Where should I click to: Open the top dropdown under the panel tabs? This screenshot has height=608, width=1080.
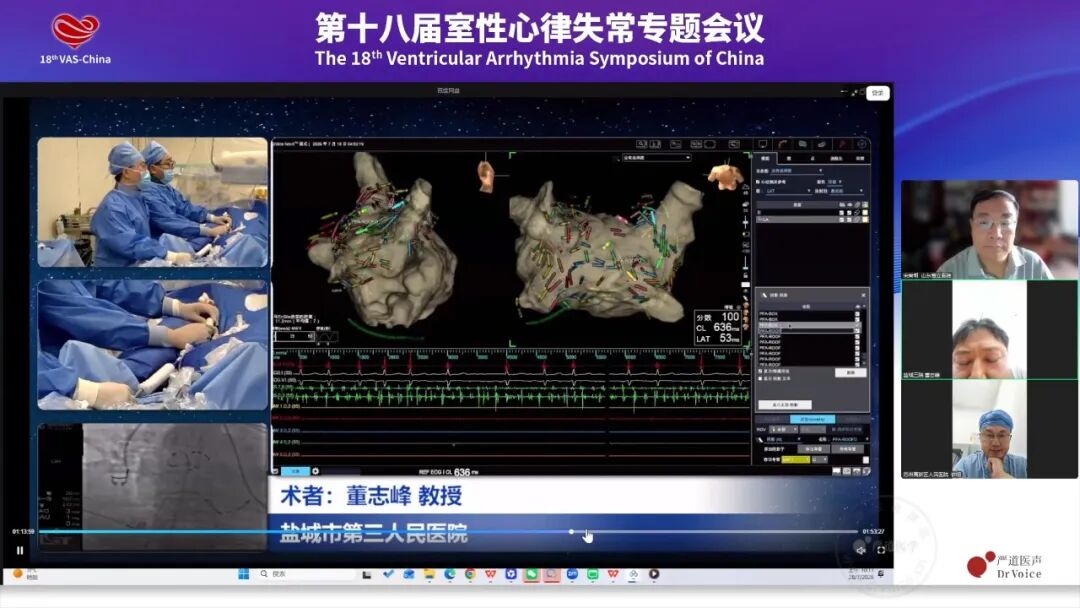click(797, 171)
